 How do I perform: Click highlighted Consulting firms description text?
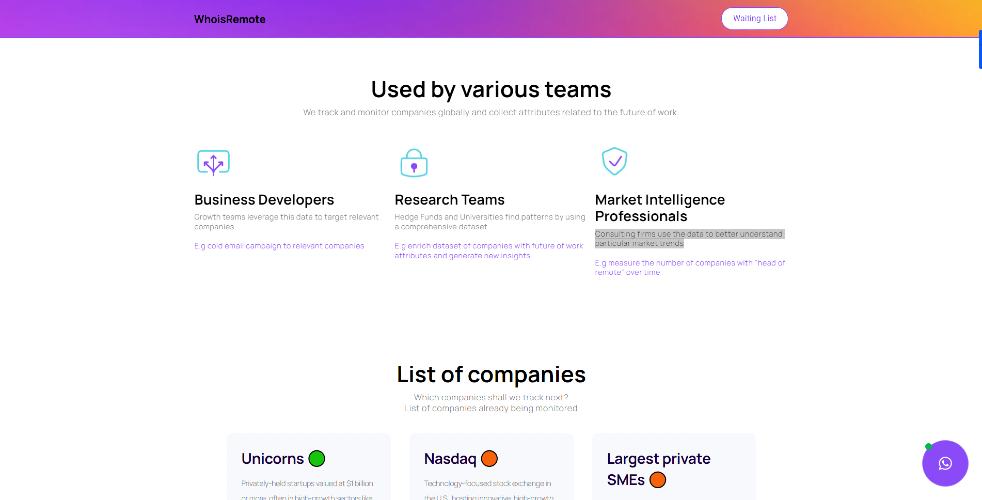click(689, 238)
